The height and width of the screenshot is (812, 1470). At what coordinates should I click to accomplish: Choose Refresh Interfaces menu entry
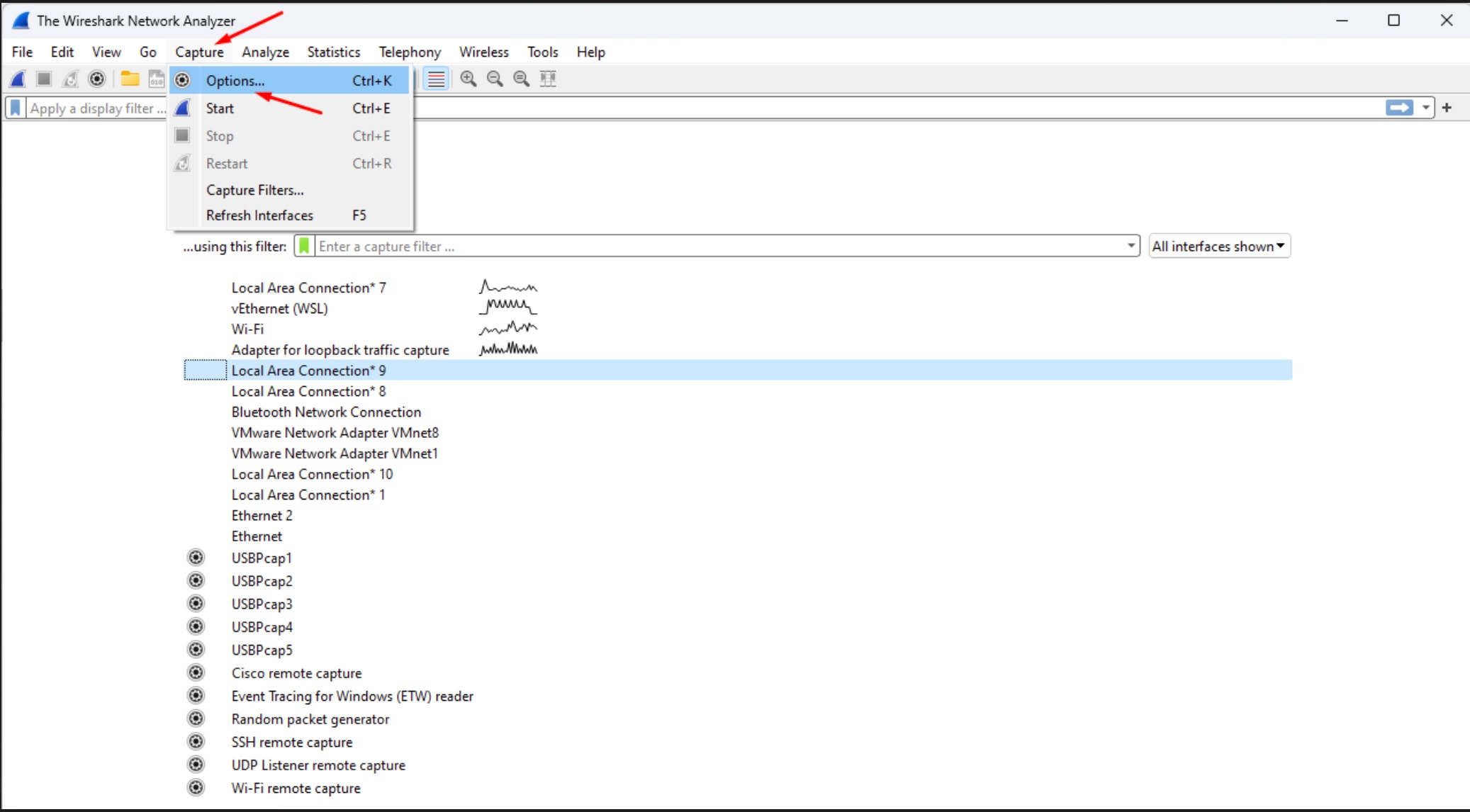pyautogui.click(x=290, y=215)
